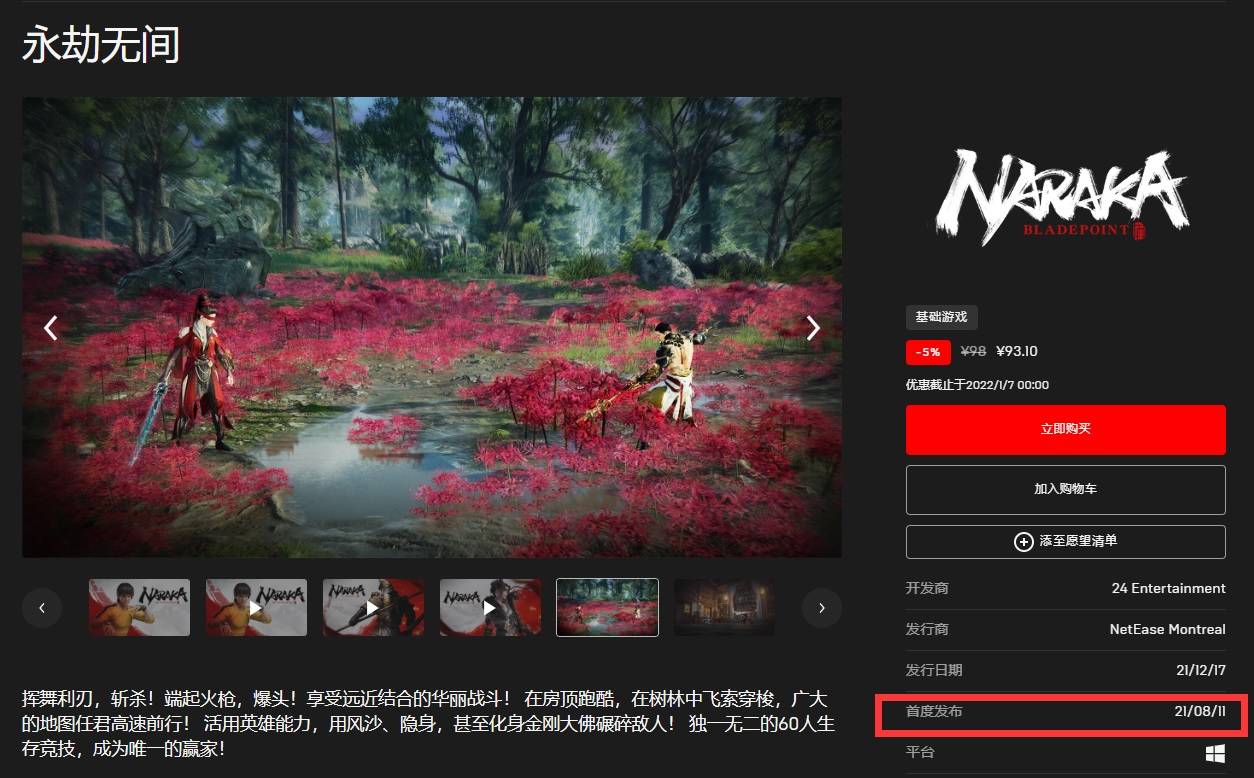
Task: Open the first yellow-suit fighter thumbnail without play icon
Action: (139, 607)
